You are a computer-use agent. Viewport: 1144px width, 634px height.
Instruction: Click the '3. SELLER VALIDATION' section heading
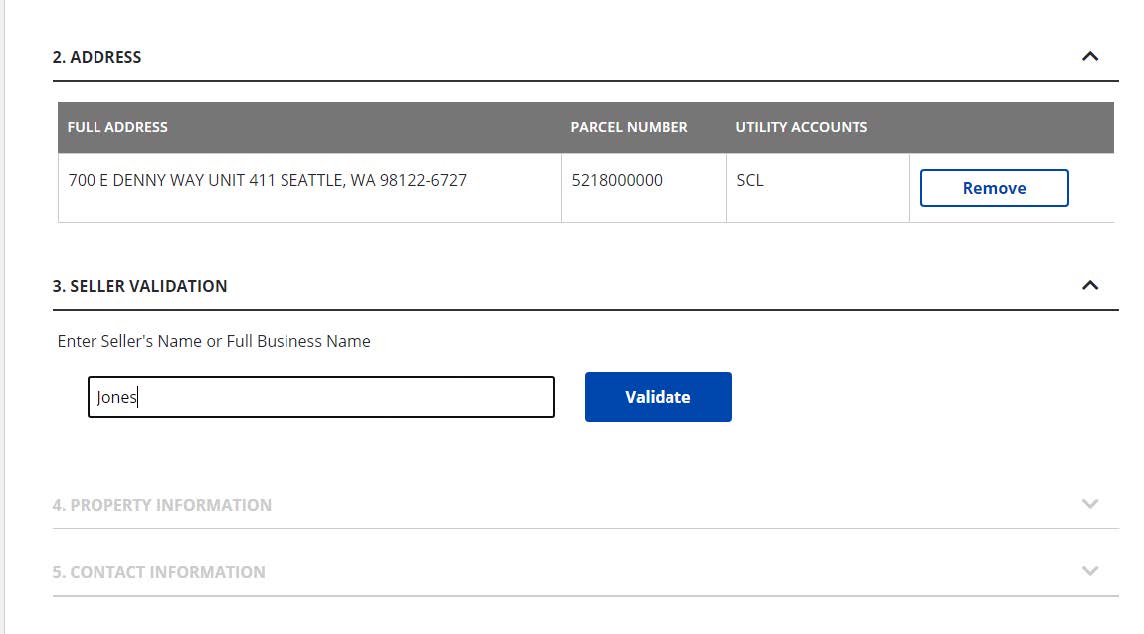[x=140, y=286]
